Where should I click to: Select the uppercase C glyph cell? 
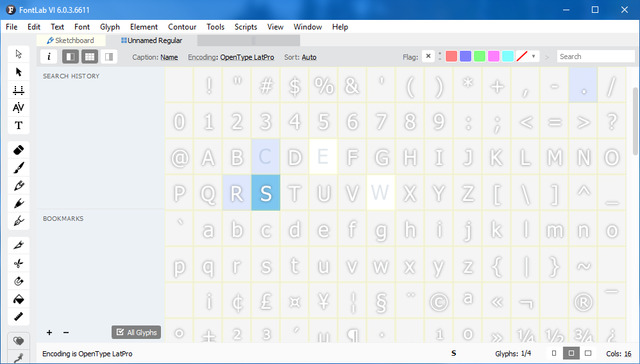[266, 156]
